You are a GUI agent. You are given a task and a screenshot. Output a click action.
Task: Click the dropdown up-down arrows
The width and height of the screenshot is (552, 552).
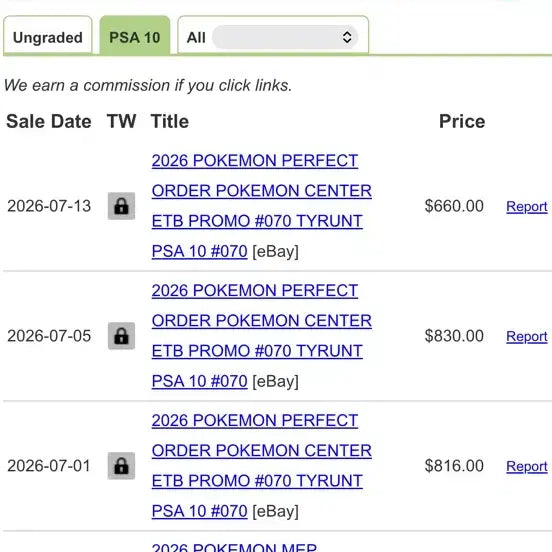(x=347, y=37)
